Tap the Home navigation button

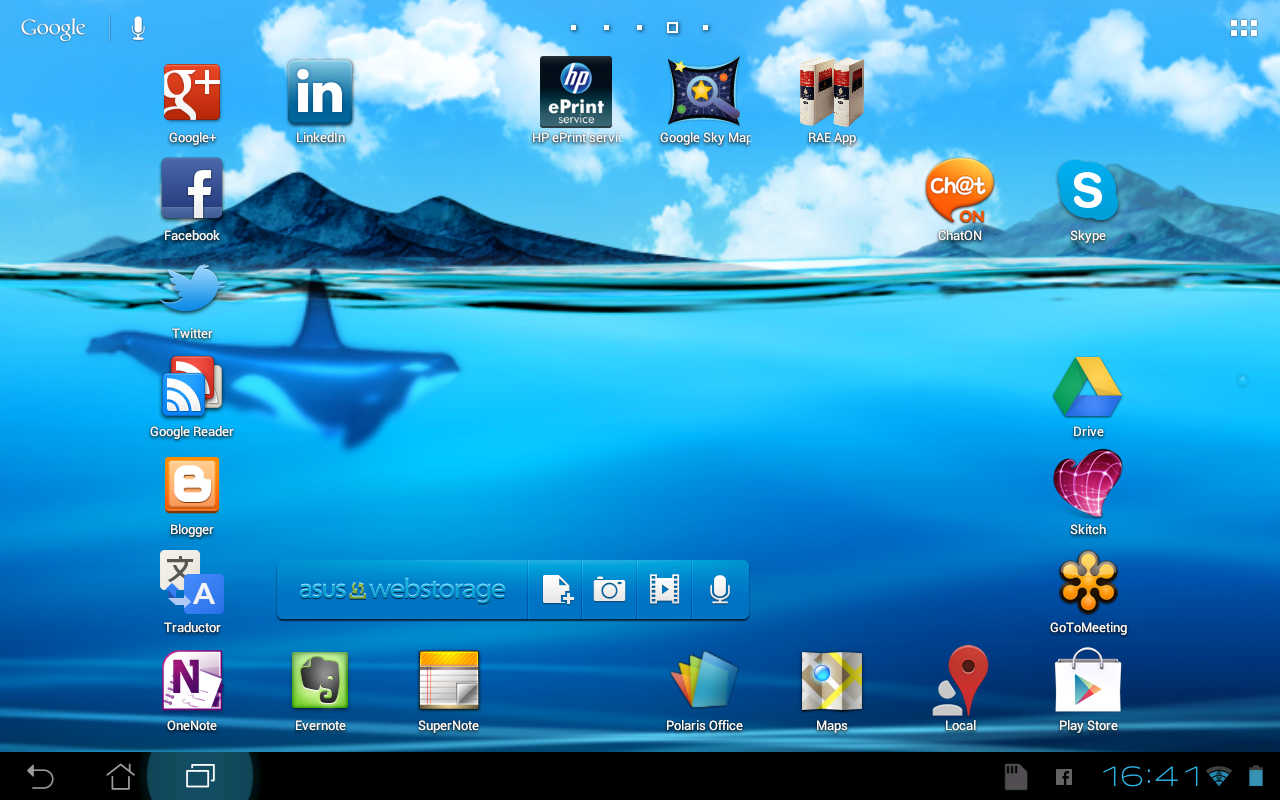(120, 776)
